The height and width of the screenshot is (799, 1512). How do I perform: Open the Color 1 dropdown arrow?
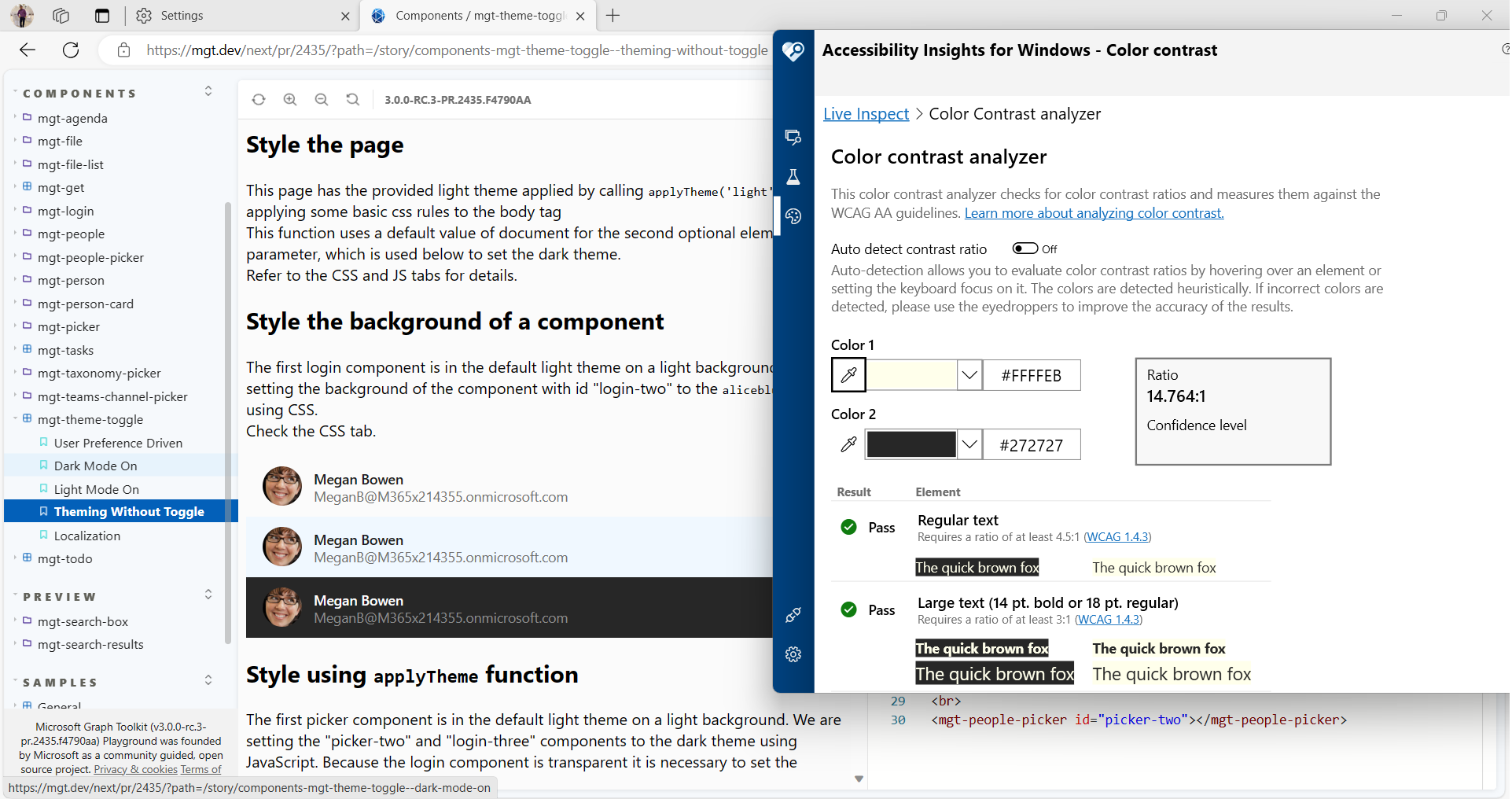(969, 375)
